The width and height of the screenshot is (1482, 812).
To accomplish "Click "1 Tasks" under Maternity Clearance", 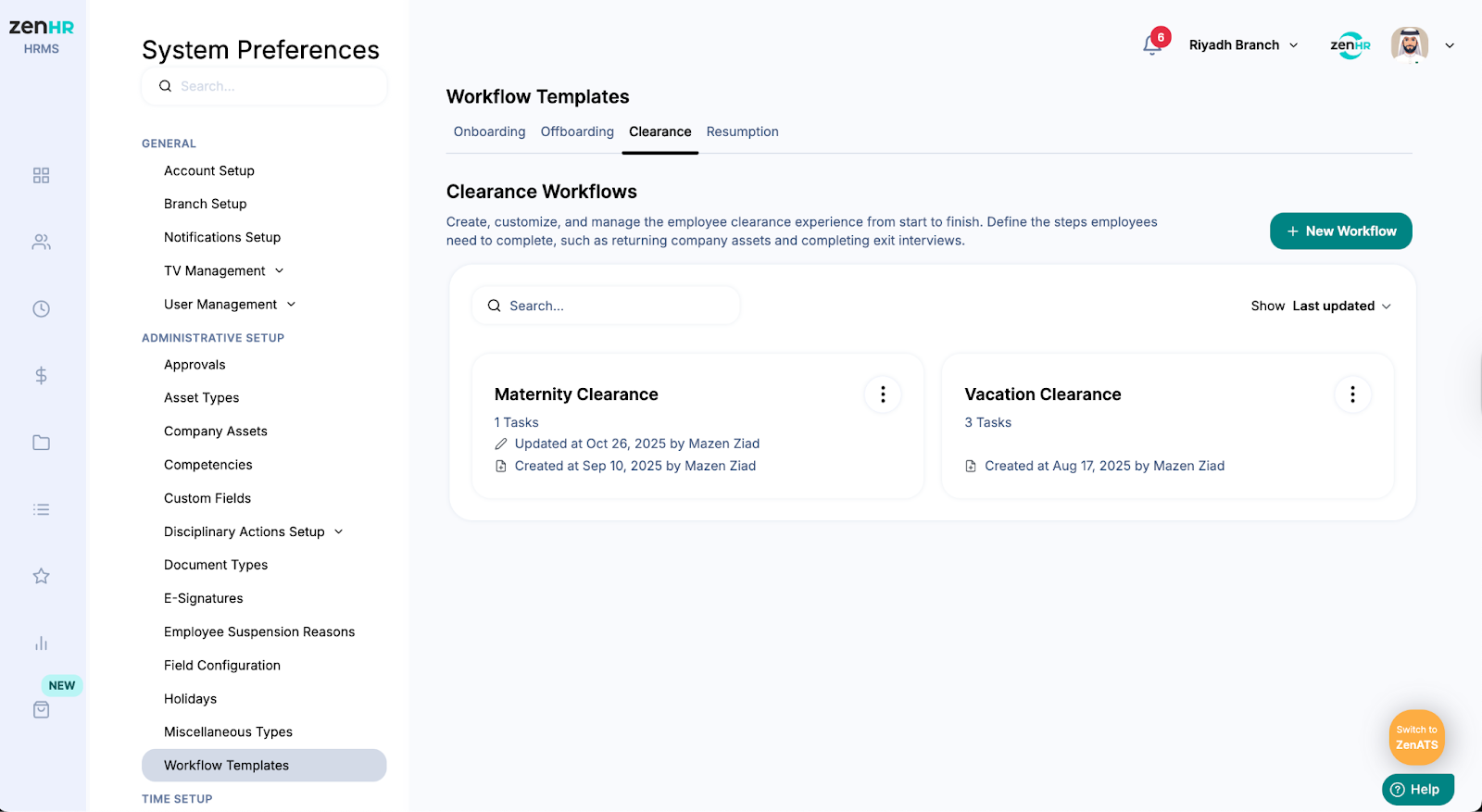I will (517, 422).
